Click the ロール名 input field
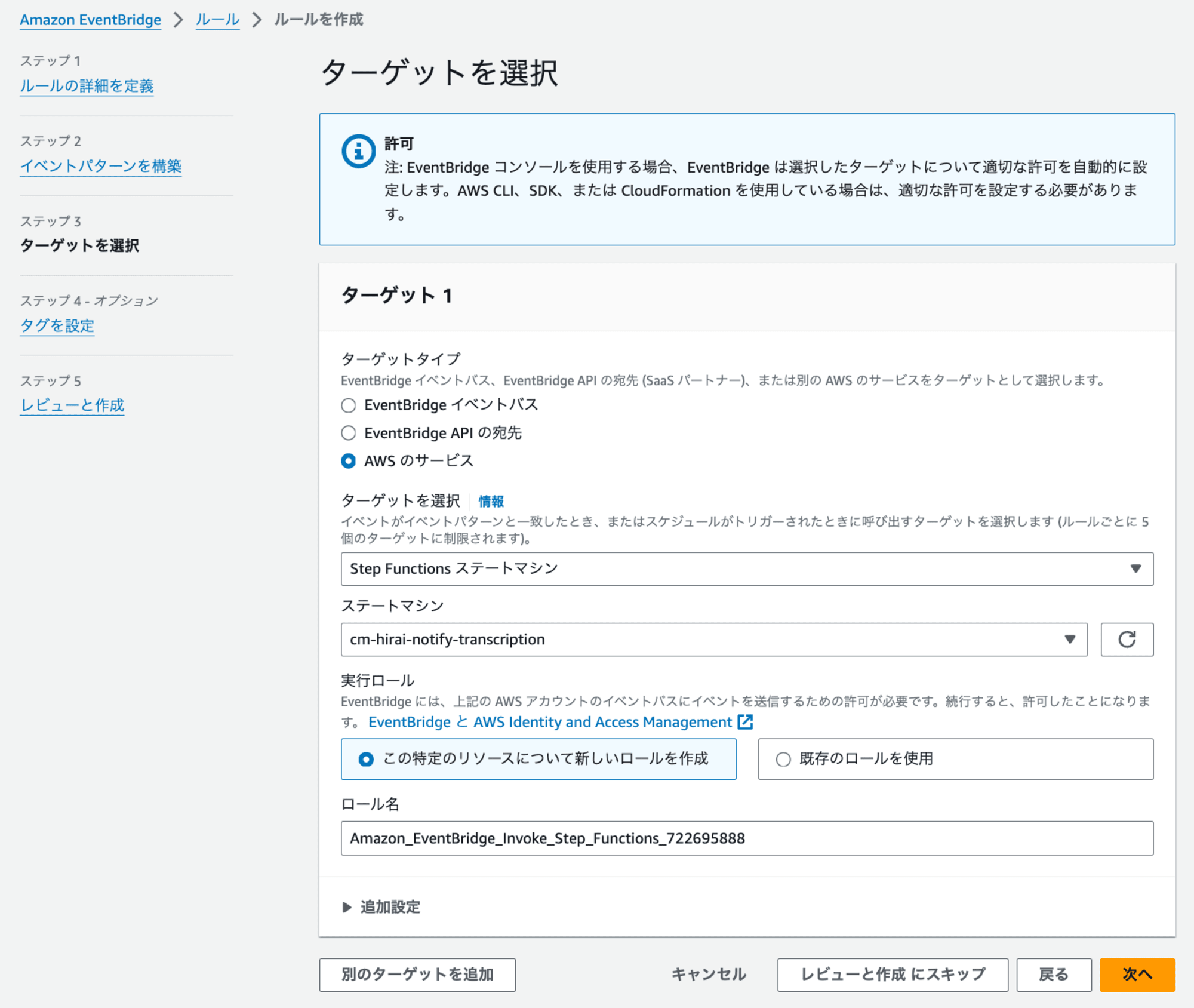1194x1008 pixels. tap(747, 838)
